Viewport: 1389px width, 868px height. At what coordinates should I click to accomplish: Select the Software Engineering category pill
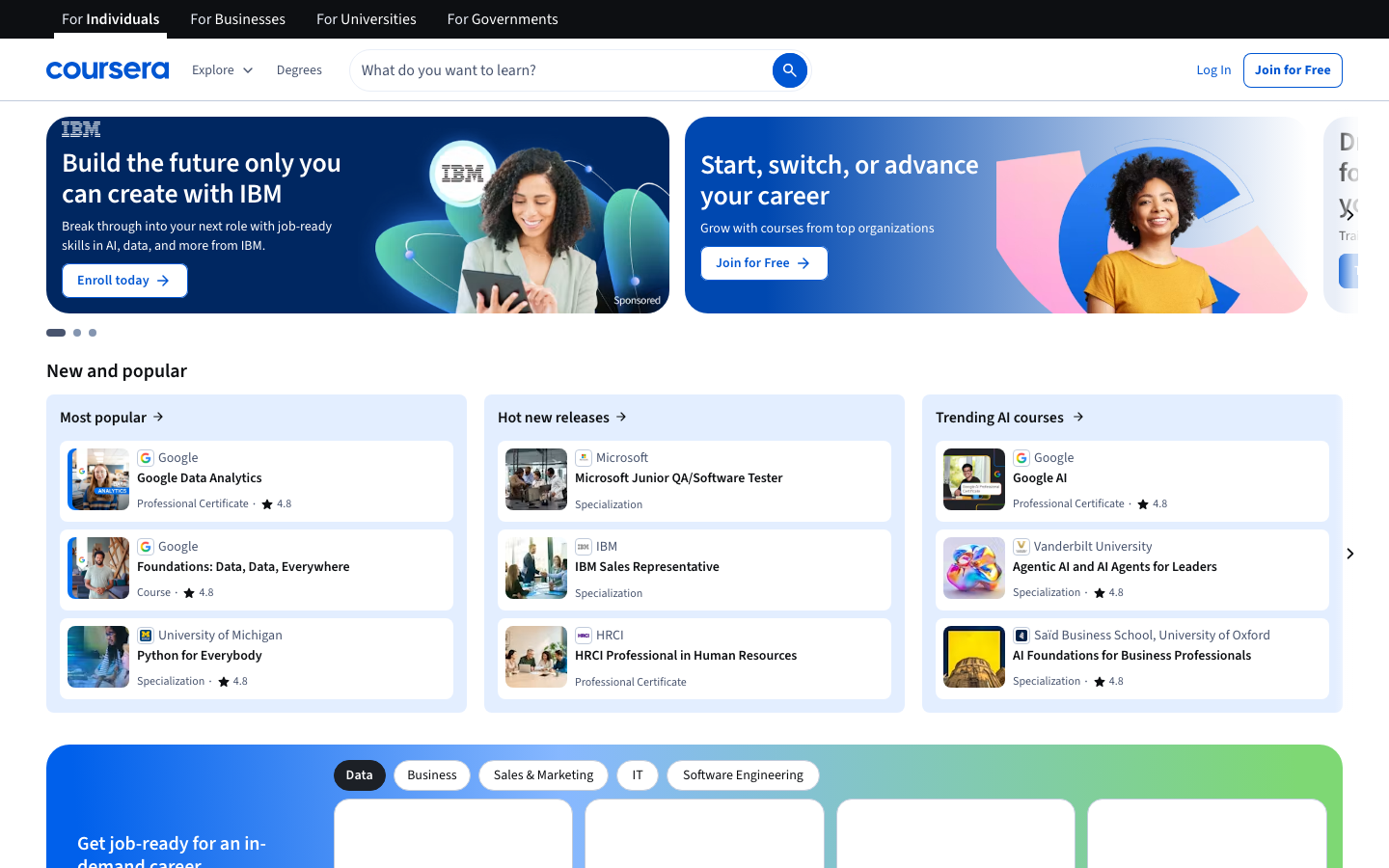(x=743, y=775)
